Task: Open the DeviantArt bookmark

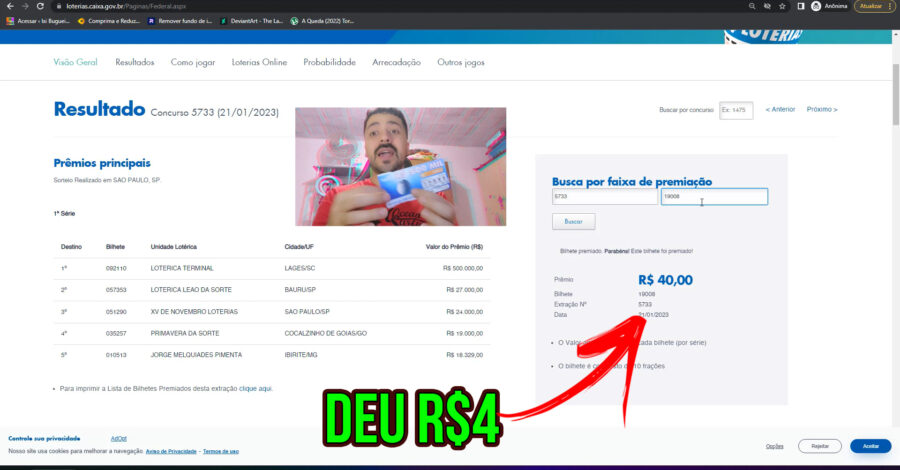Action: pyautogui.click(x=251, y=21)
